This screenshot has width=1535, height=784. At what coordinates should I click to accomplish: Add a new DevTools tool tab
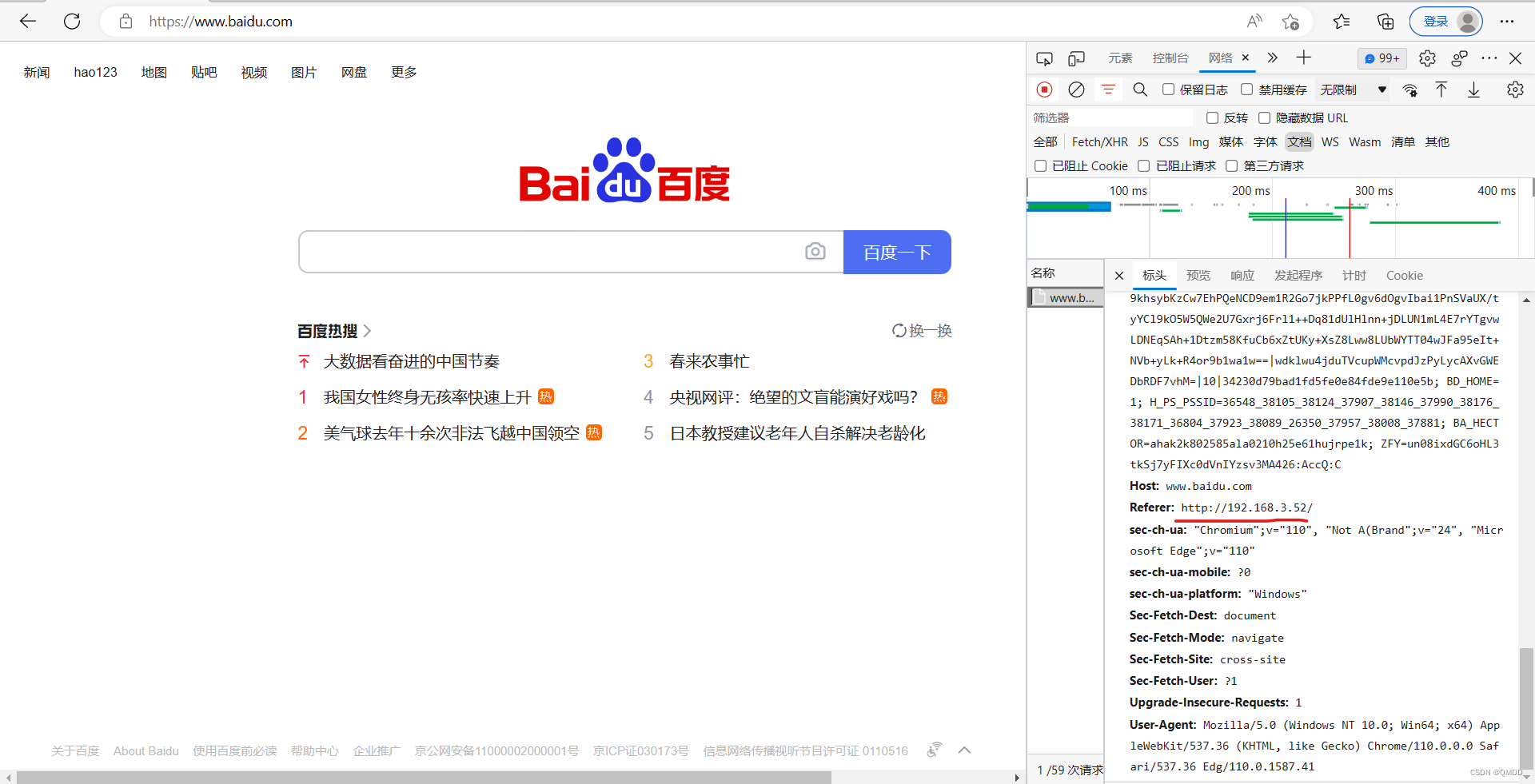1304,58
